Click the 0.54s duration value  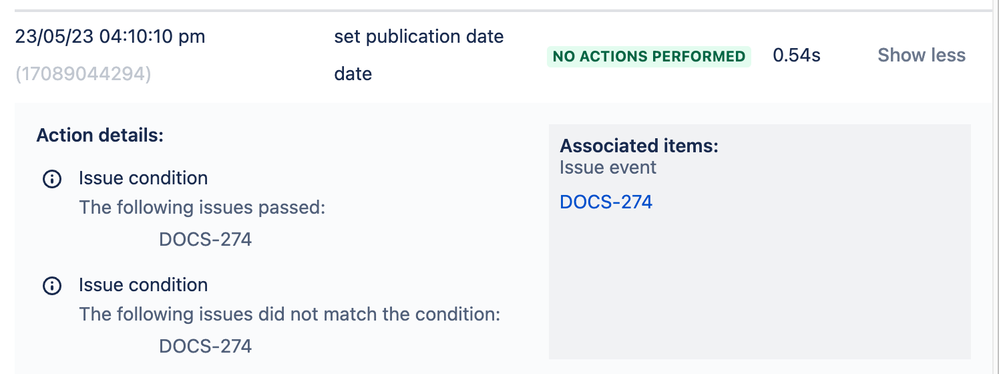click(796, 55)
